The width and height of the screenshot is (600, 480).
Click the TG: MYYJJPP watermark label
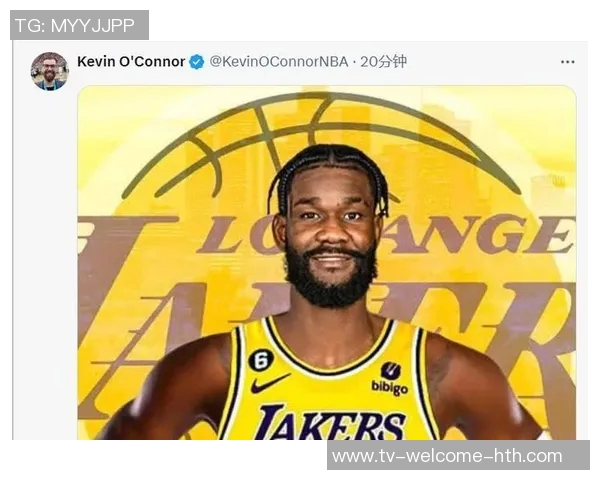click(79, 24)
